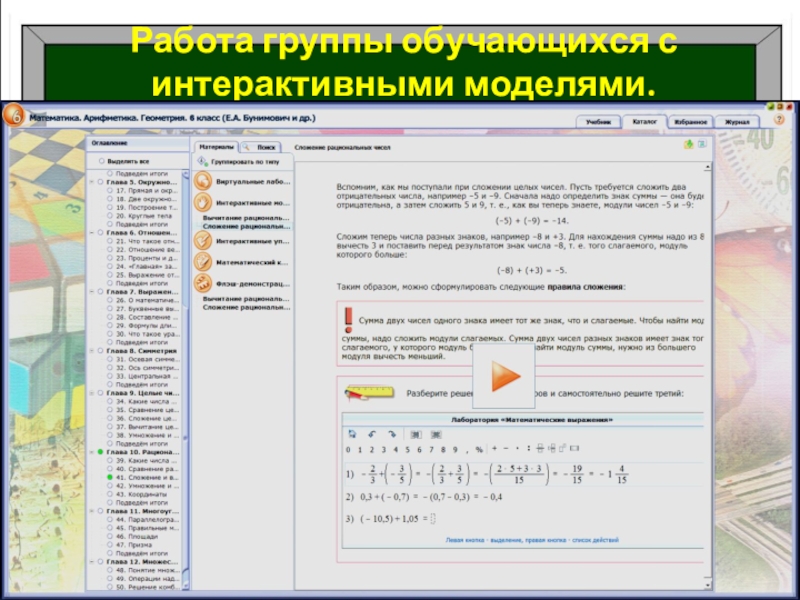Insert the plus operator in the laboratory
Image resolution: width=800 pixels, height=600 pixels.
point(494,448)
